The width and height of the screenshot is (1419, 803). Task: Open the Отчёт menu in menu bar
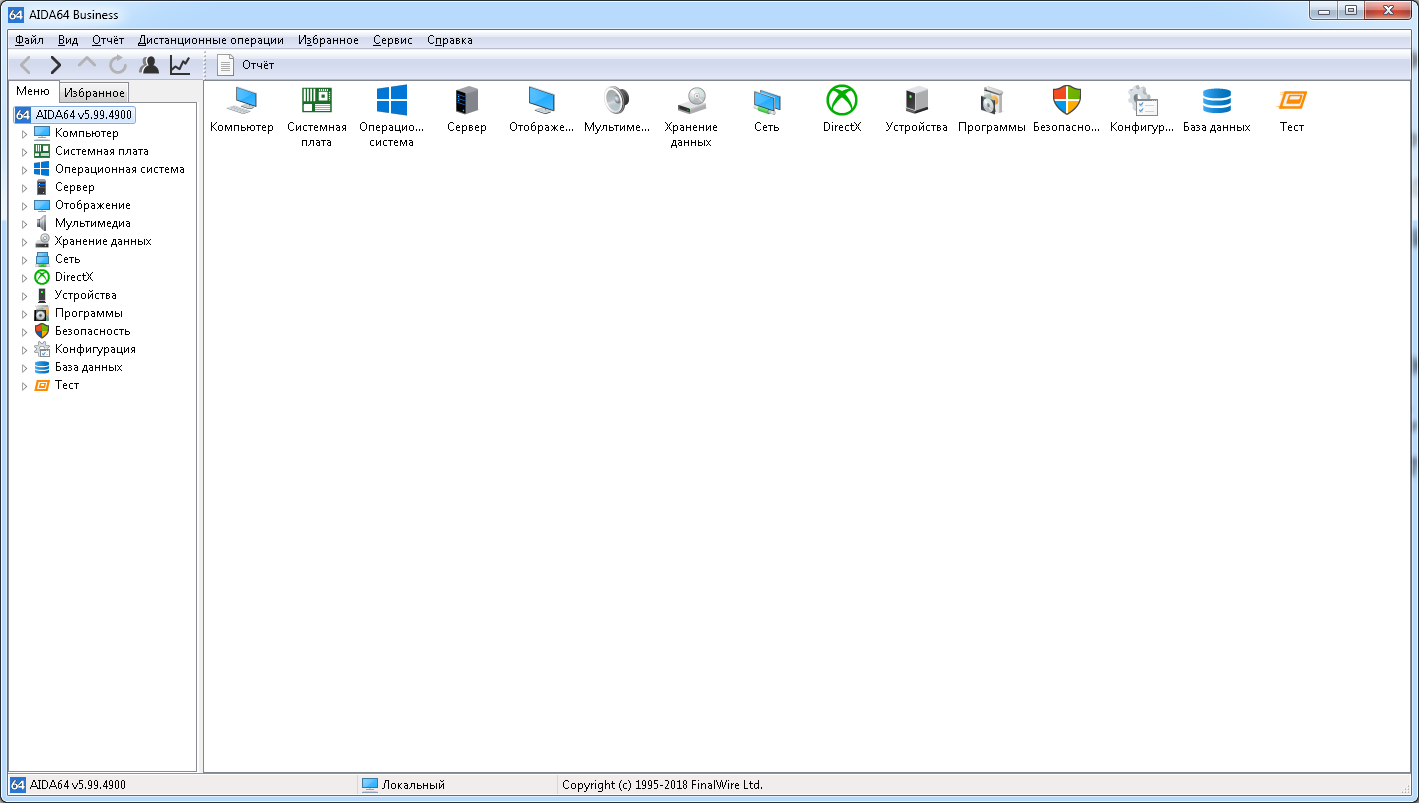108,40
